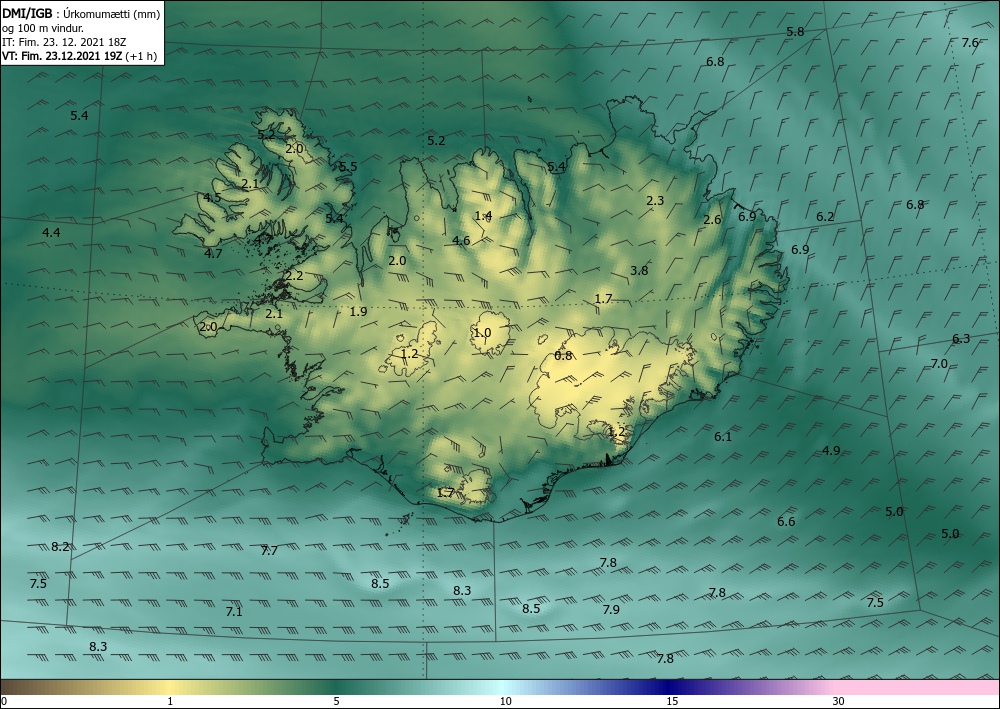Click the 7.9 value label
The image size is (1000, 709).
[x=611, y=610]
